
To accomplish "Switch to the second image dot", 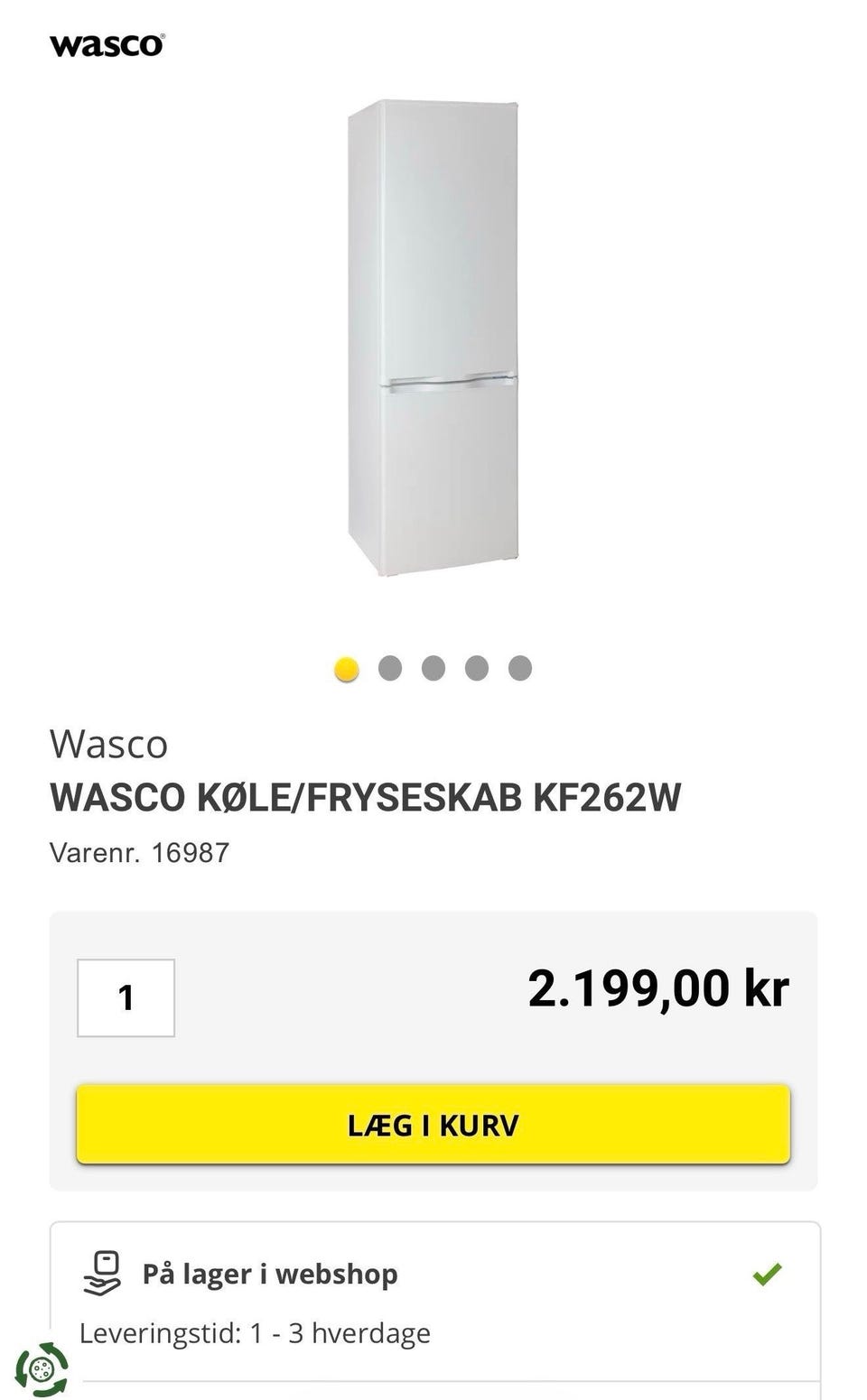I will coord(390,668).
